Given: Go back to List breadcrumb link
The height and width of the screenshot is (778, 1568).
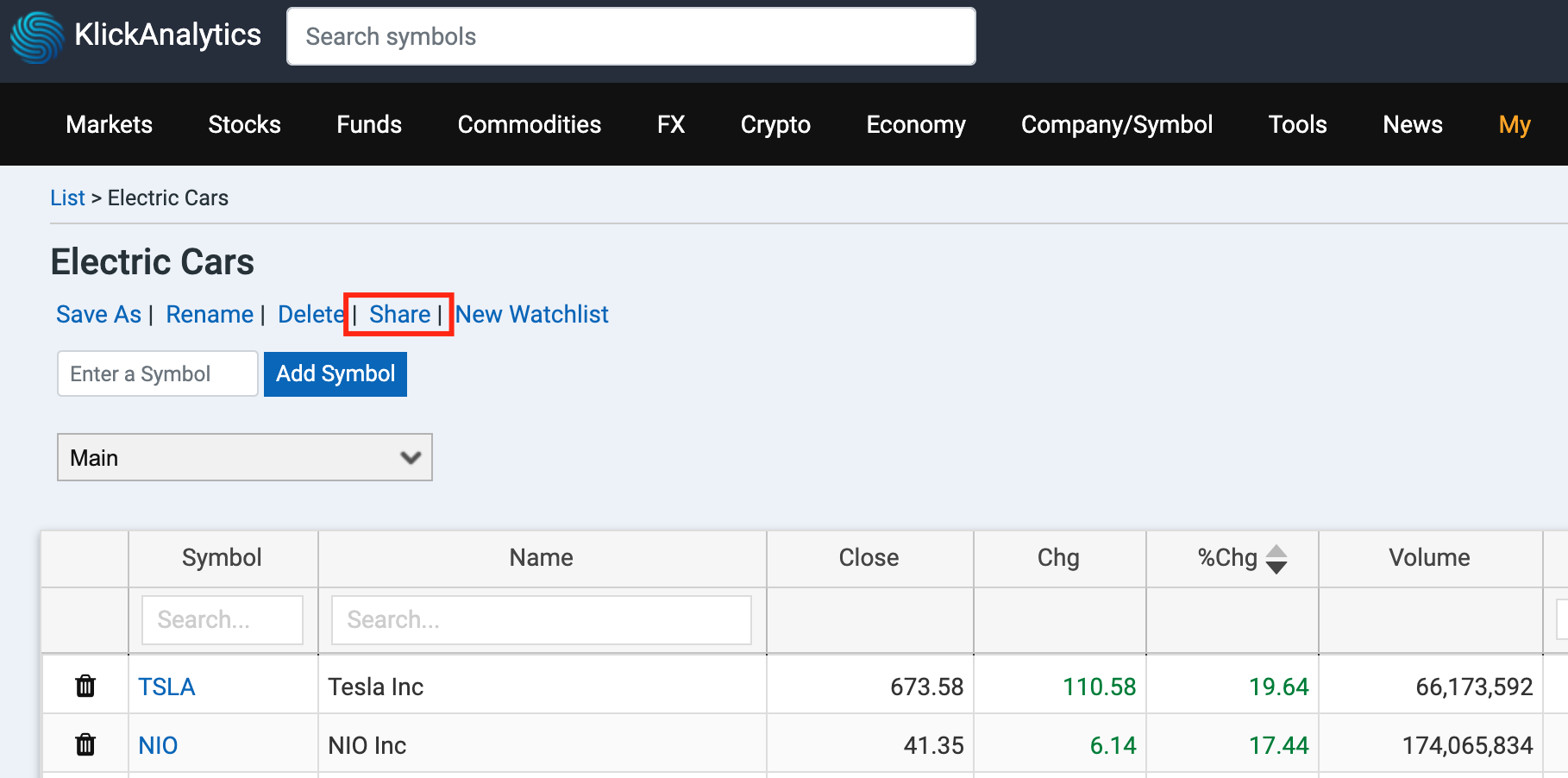Looking at the screenshot, I should tap(67, 198).
